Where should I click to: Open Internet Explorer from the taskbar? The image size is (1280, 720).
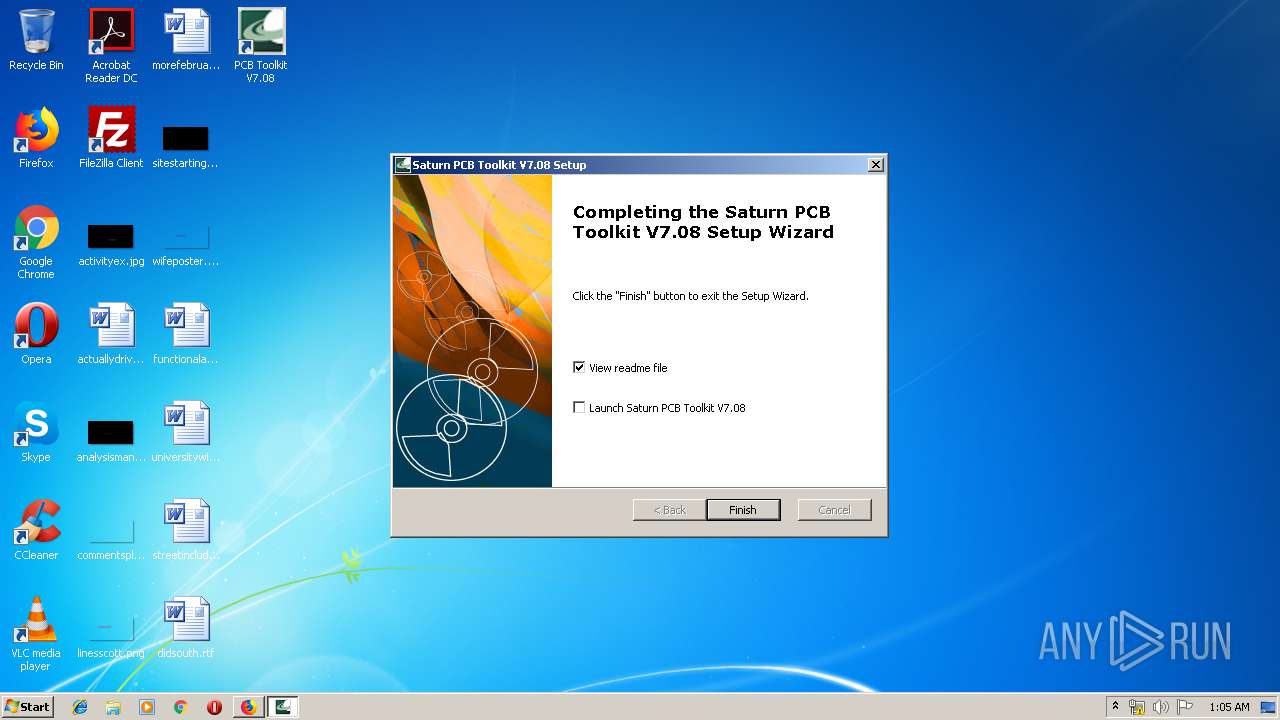80,707
